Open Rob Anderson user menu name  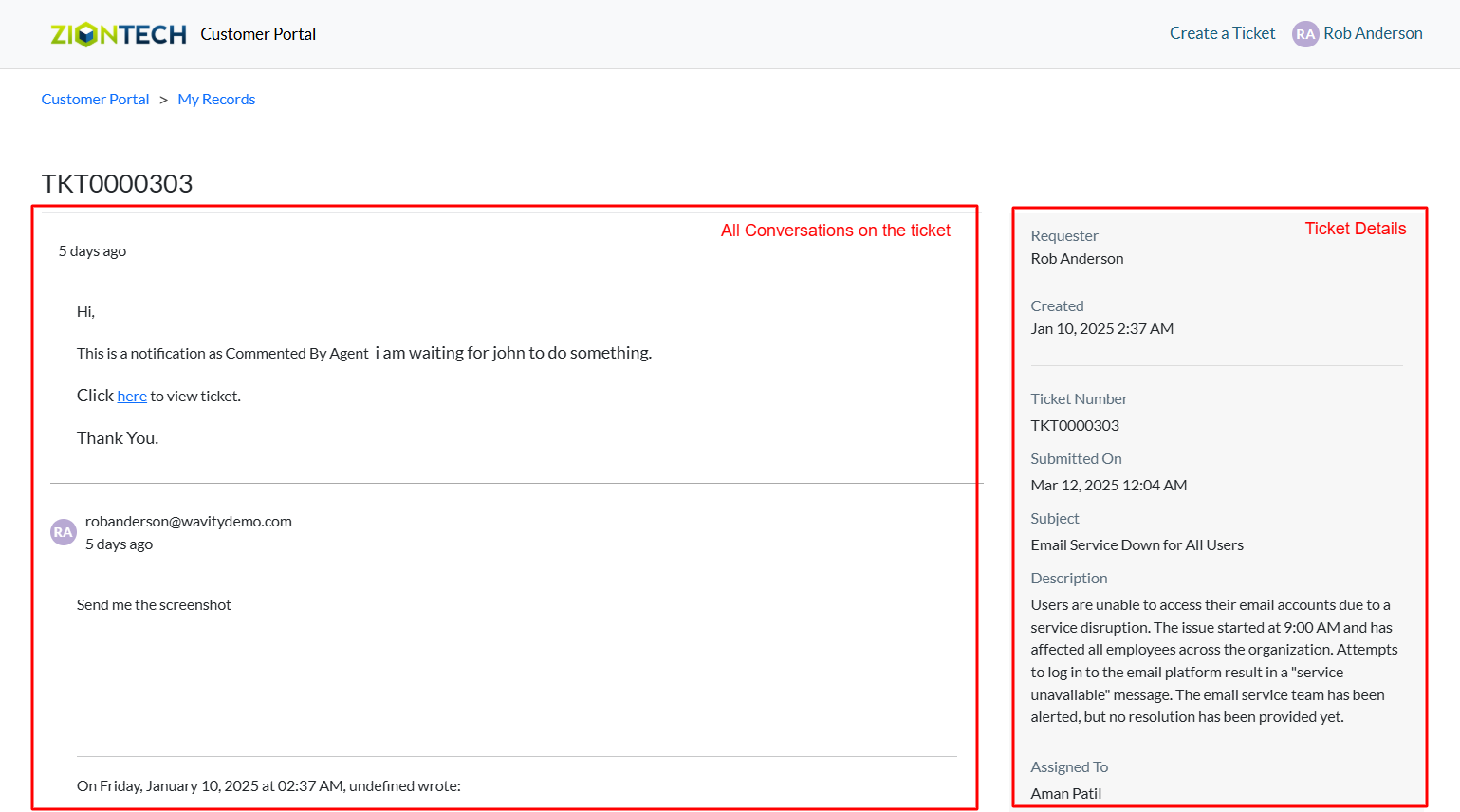(1373, 33)
